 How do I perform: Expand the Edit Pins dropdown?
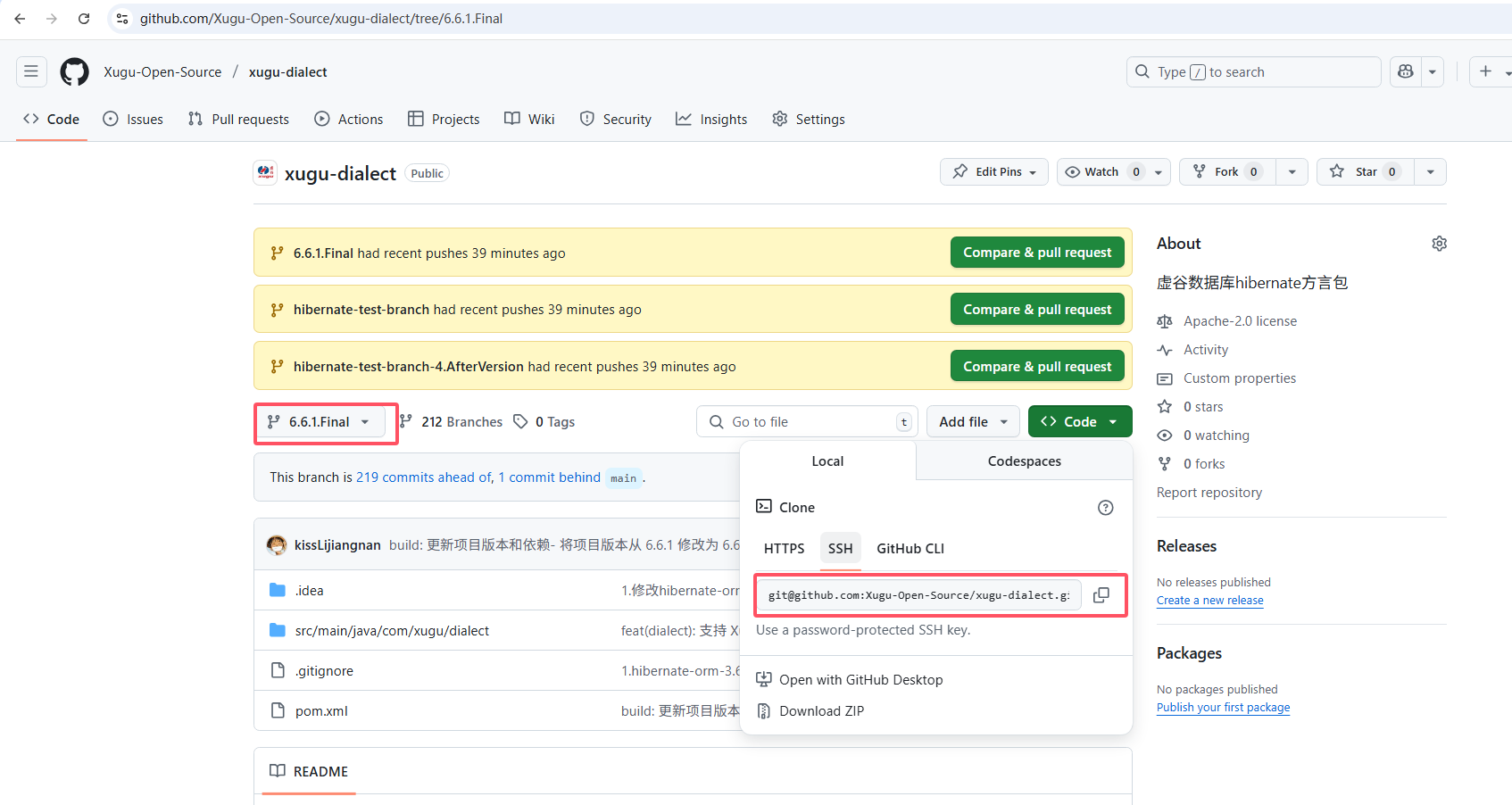click(993, 172)
